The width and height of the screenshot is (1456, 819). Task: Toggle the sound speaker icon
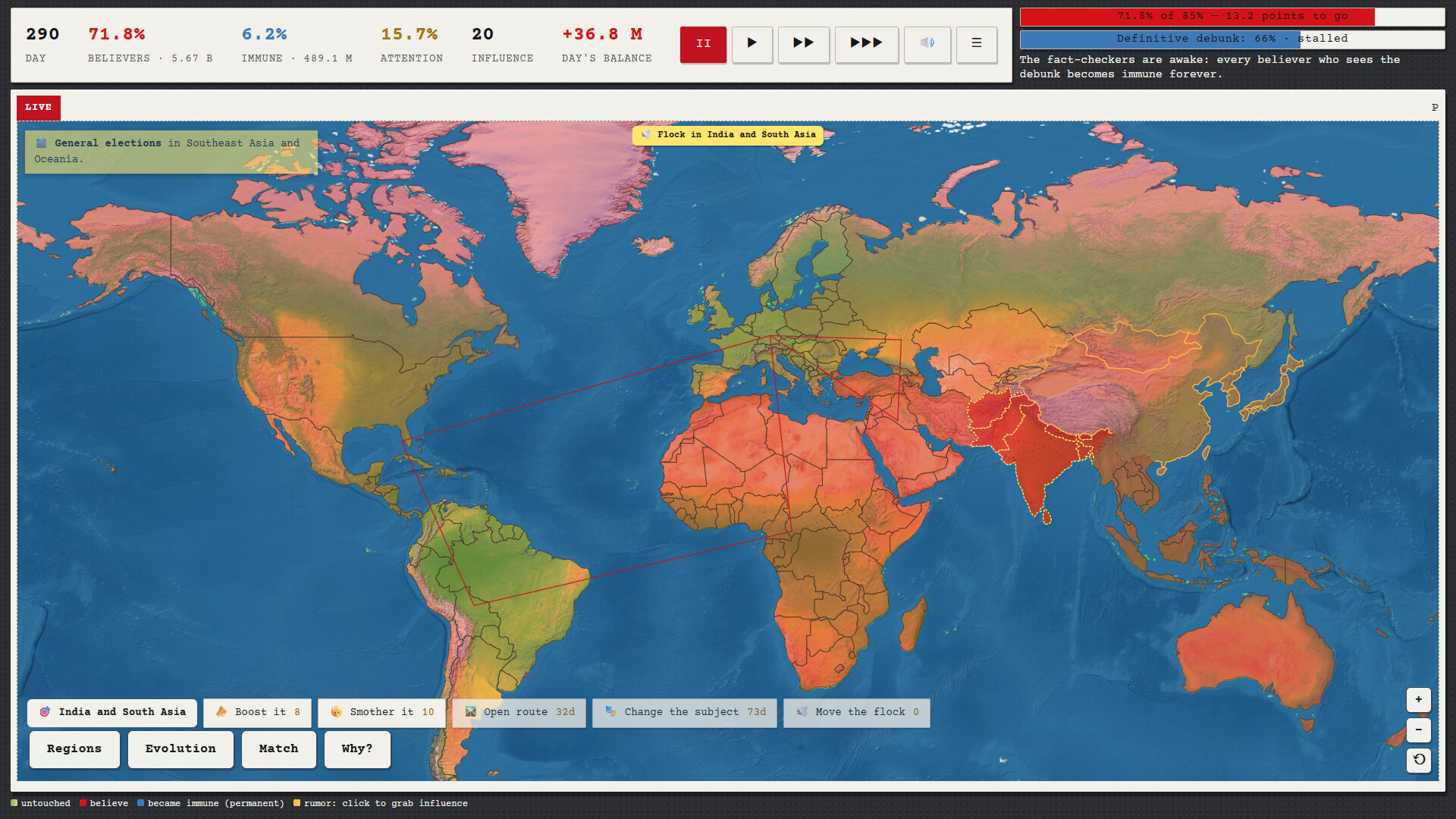pos(927,44)
